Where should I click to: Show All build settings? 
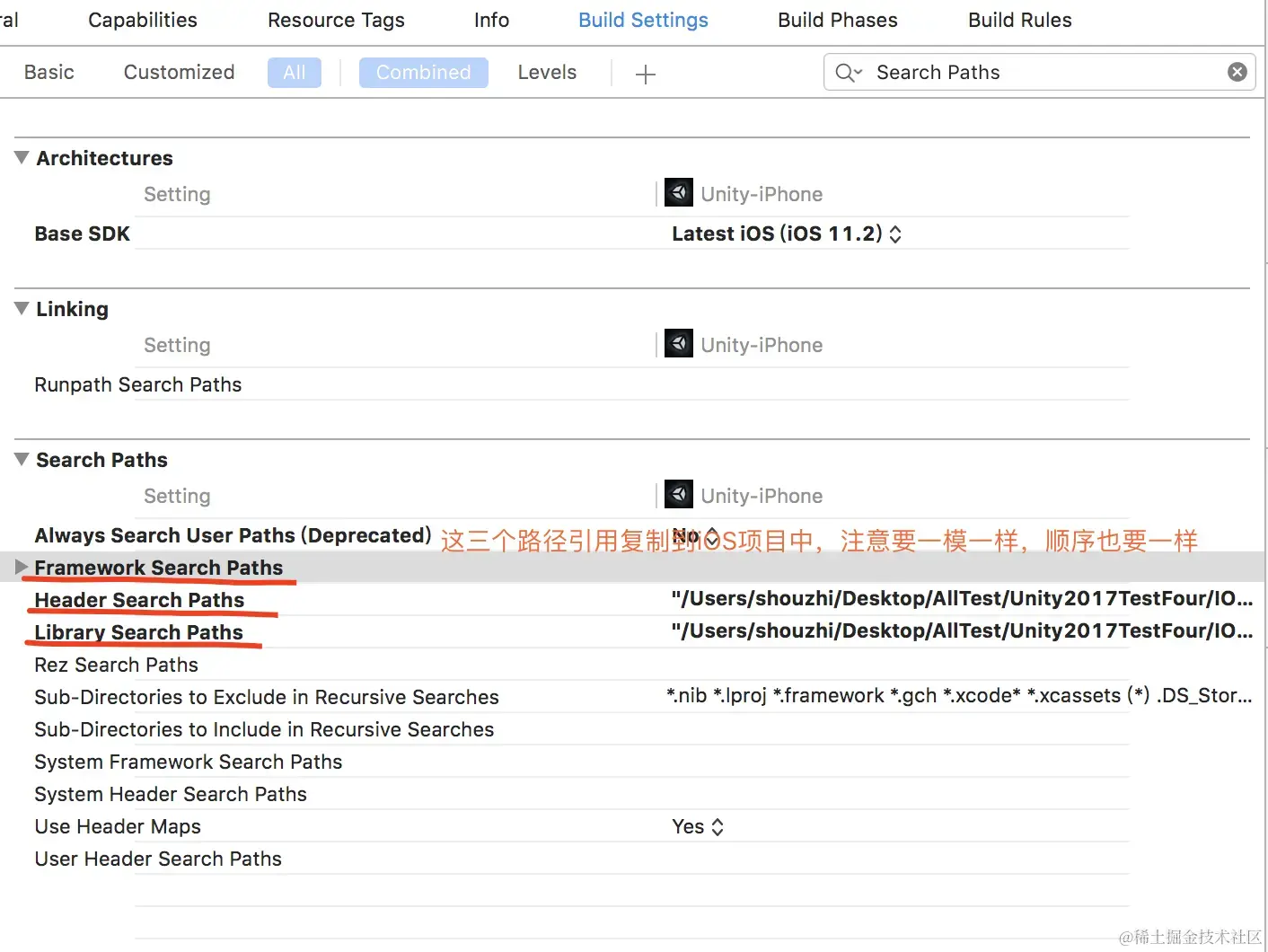click(295, 72)
